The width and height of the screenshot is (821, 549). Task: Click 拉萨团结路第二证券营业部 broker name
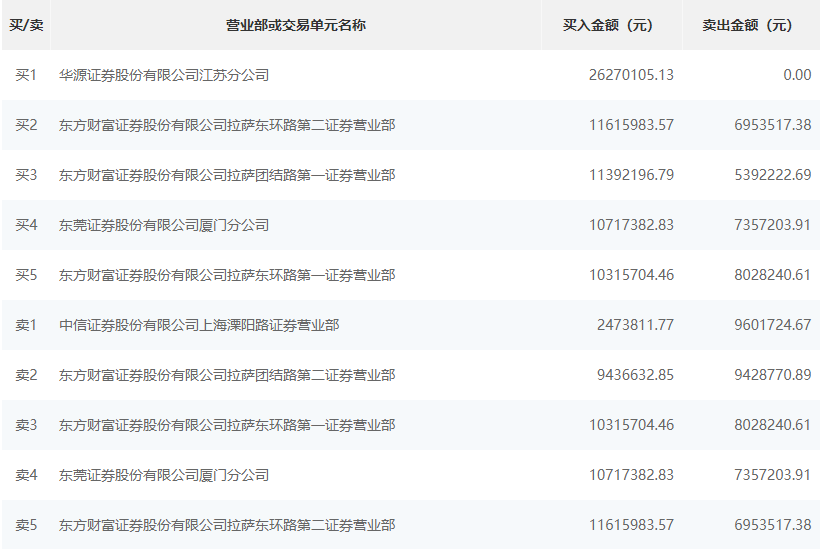[x=227, y=375]
